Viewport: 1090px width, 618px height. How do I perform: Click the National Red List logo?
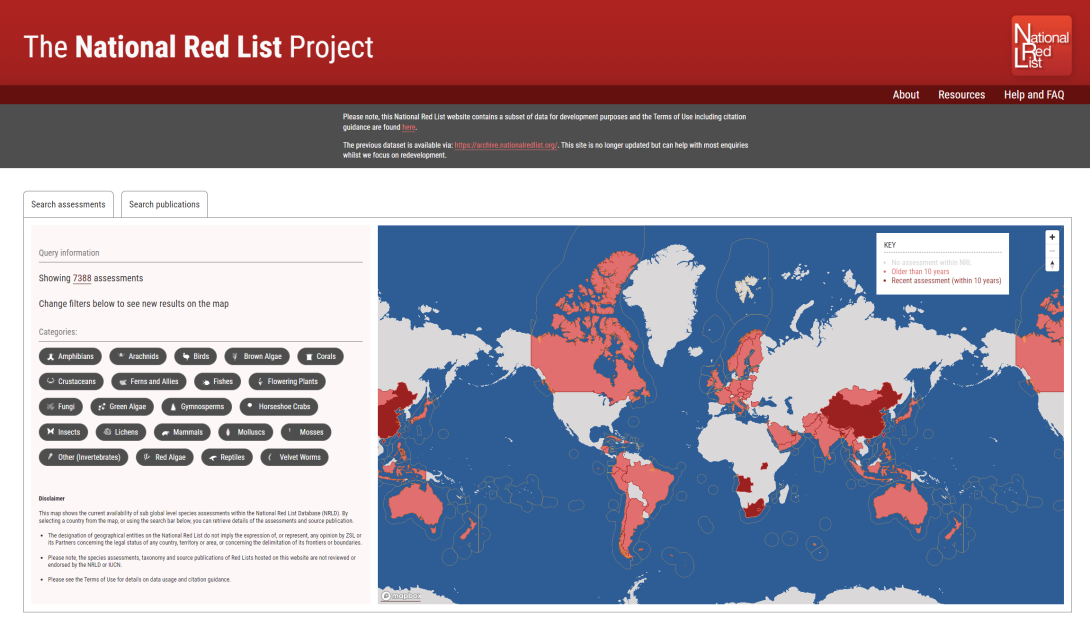tap(1041, 45)
